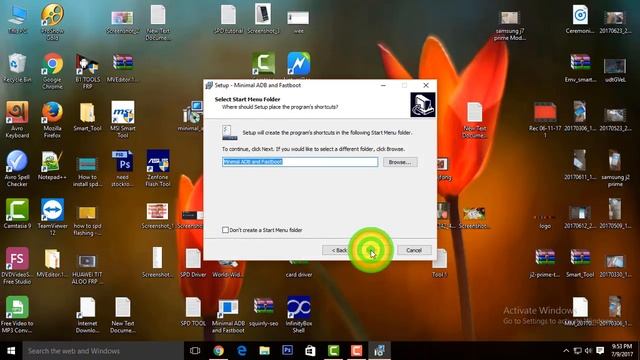Image resolution: width=640 pixels, height=360 pixels.
Task: Select the Internet Download shortcut icon
Action: pos(87,315)
